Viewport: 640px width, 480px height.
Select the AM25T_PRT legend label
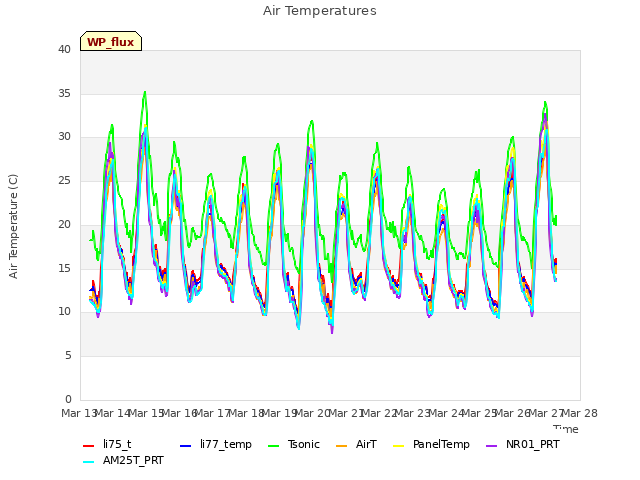tap(133, 460)
